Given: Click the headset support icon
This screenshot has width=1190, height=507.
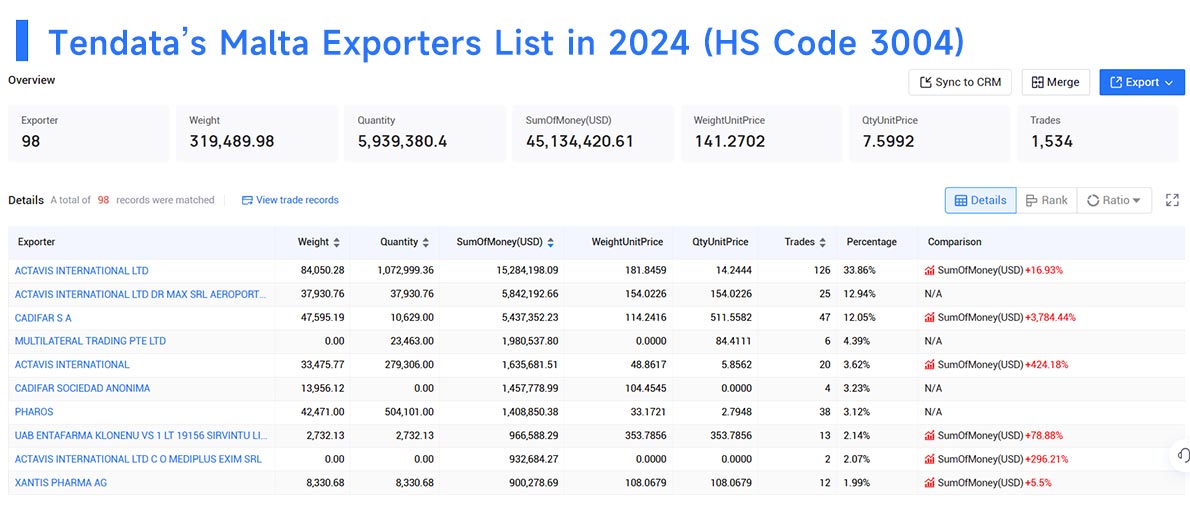Looking at the screenshot, I should 1182,455.
